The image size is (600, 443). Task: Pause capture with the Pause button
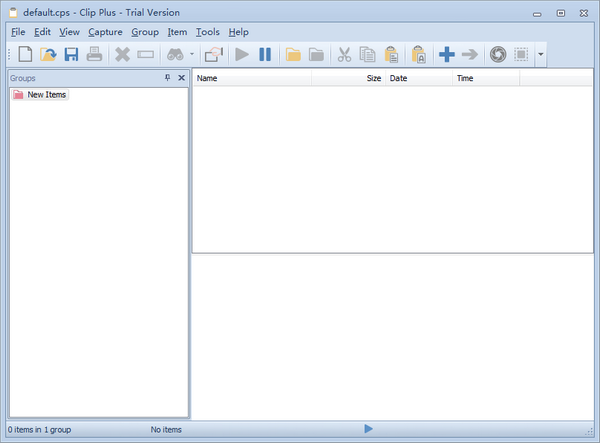tap(265, 55)
